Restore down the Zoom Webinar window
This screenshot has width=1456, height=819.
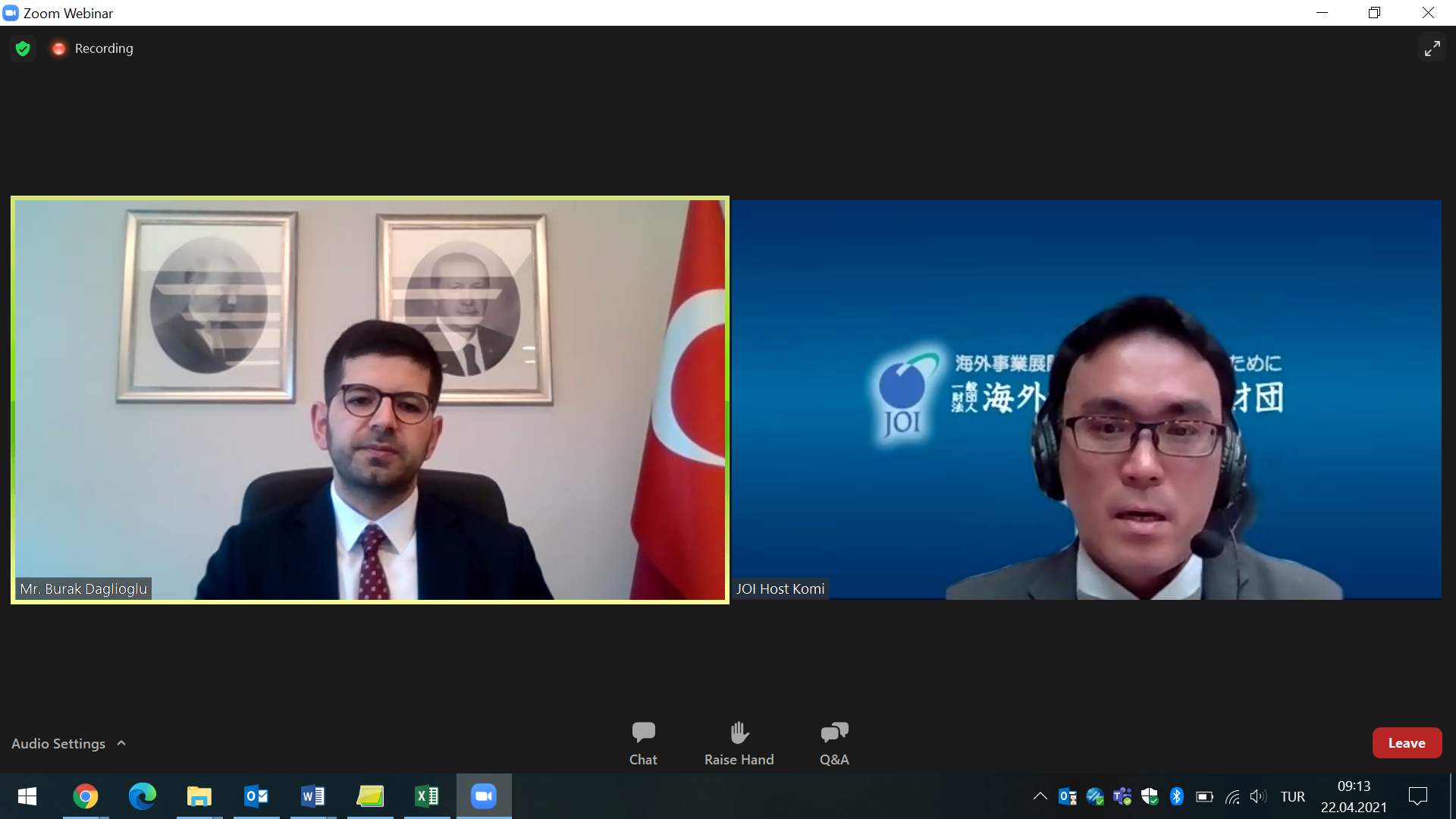coord(1374,13)
